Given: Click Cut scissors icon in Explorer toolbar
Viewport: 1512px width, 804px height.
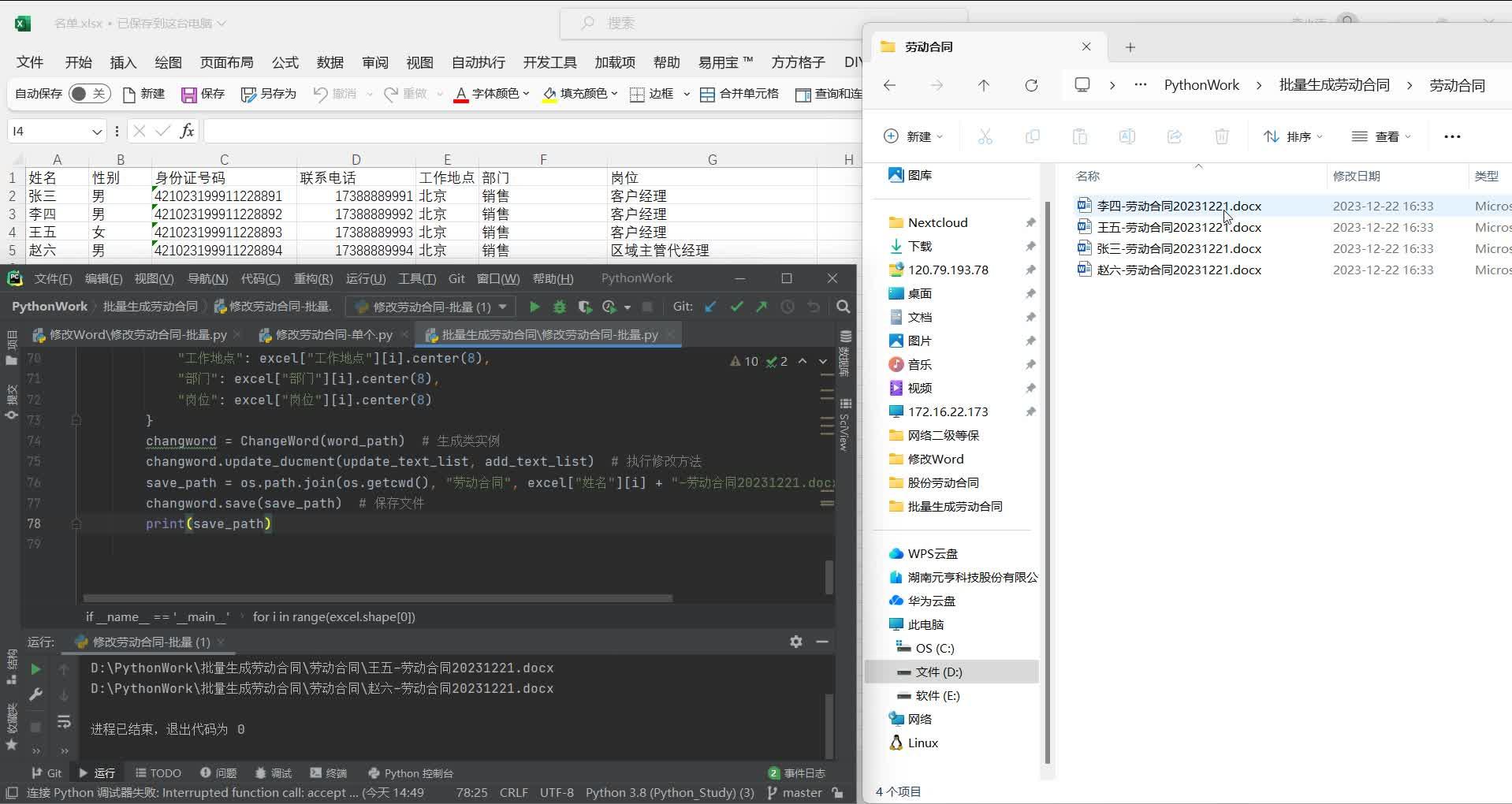Looking at the screenshot, I should (x=985, y=136).
